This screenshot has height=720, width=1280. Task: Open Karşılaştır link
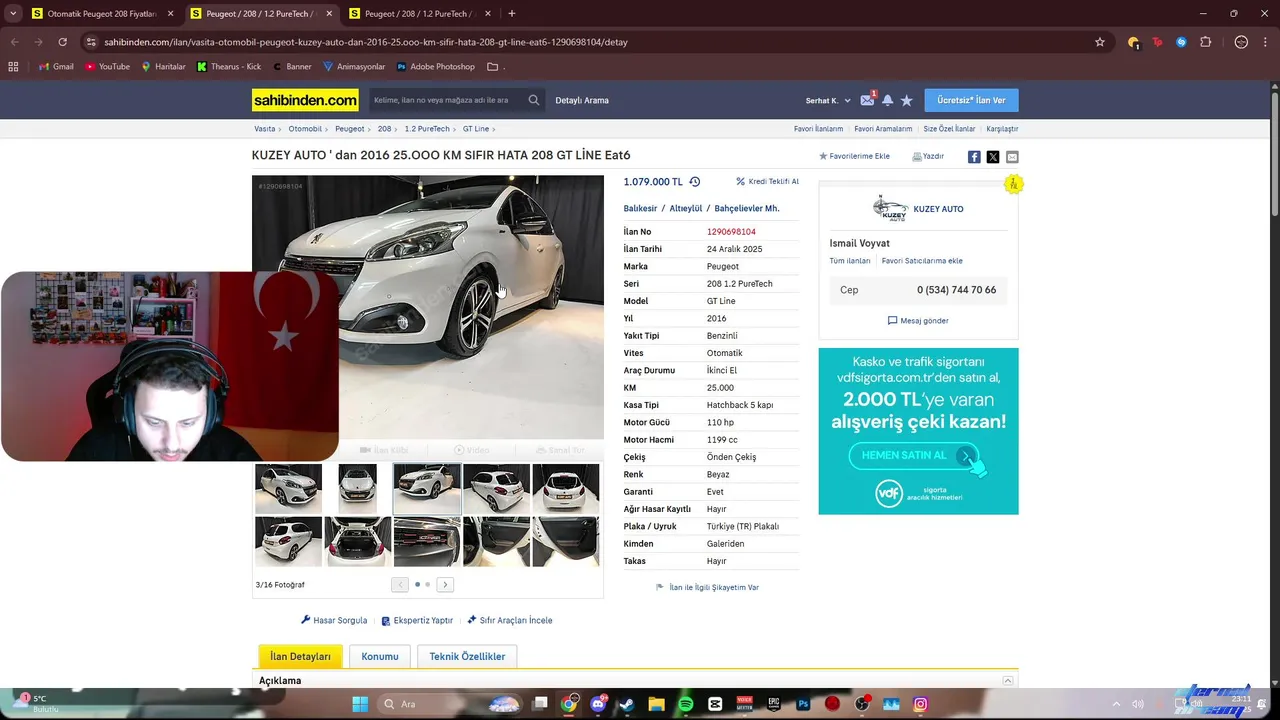click(x=1002, y=129)
